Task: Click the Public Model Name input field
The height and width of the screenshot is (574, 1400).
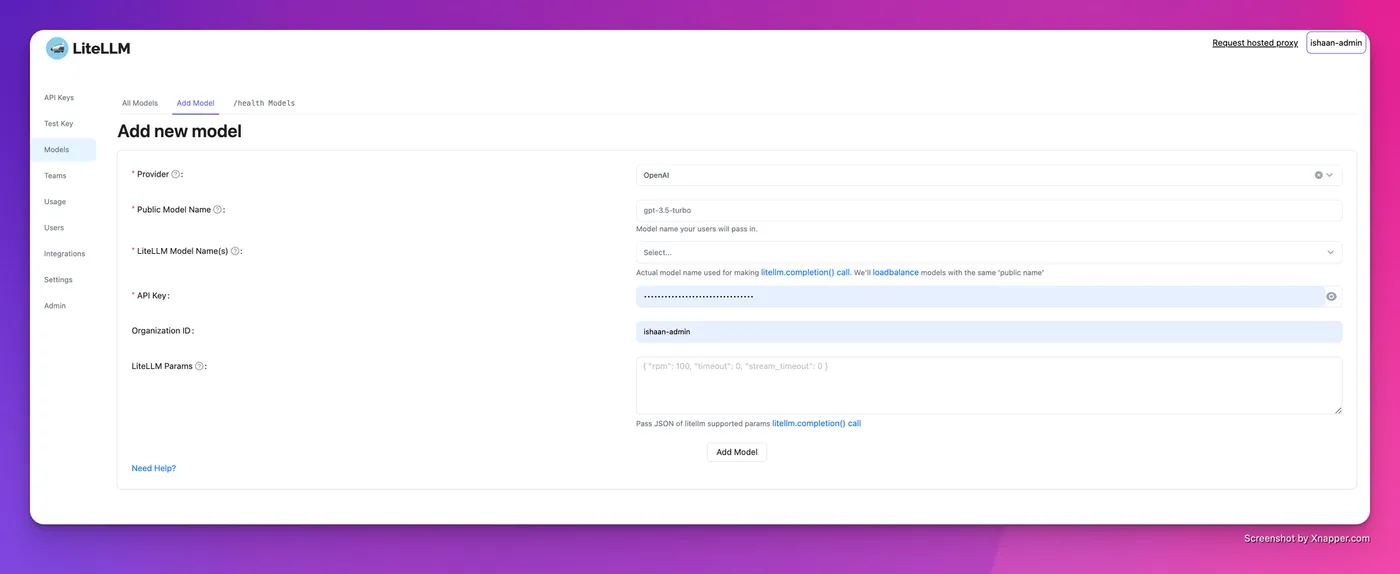Action: [989, 210]
